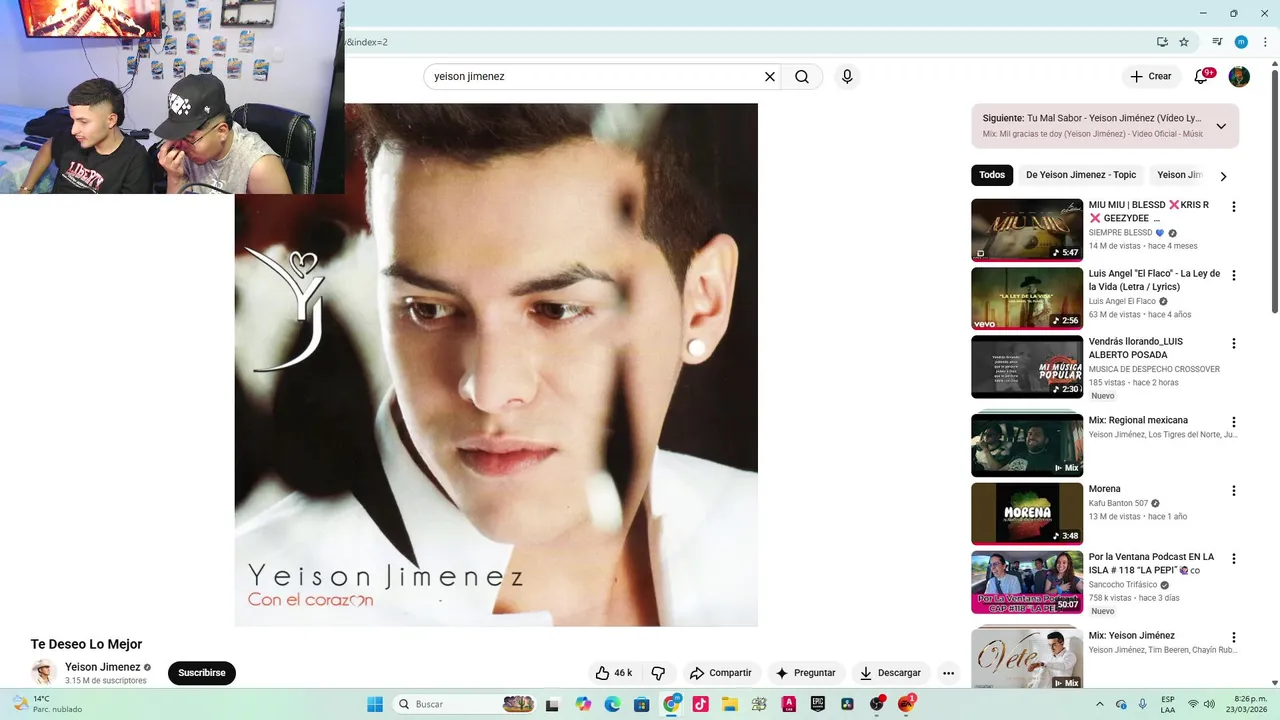Dislike the video with thumbs down
The height and width of the screenshot is (720, 1280).
tap(658, 673)
